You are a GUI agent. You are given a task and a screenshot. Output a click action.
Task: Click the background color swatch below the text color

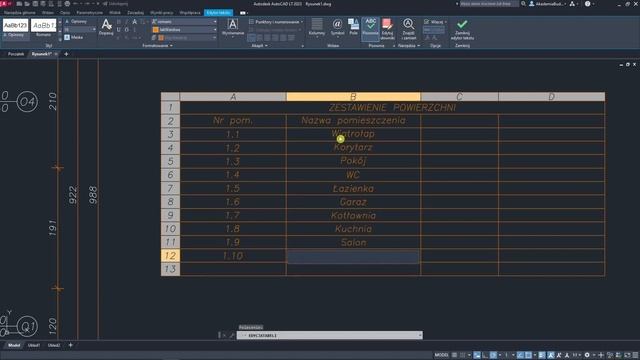161,38
